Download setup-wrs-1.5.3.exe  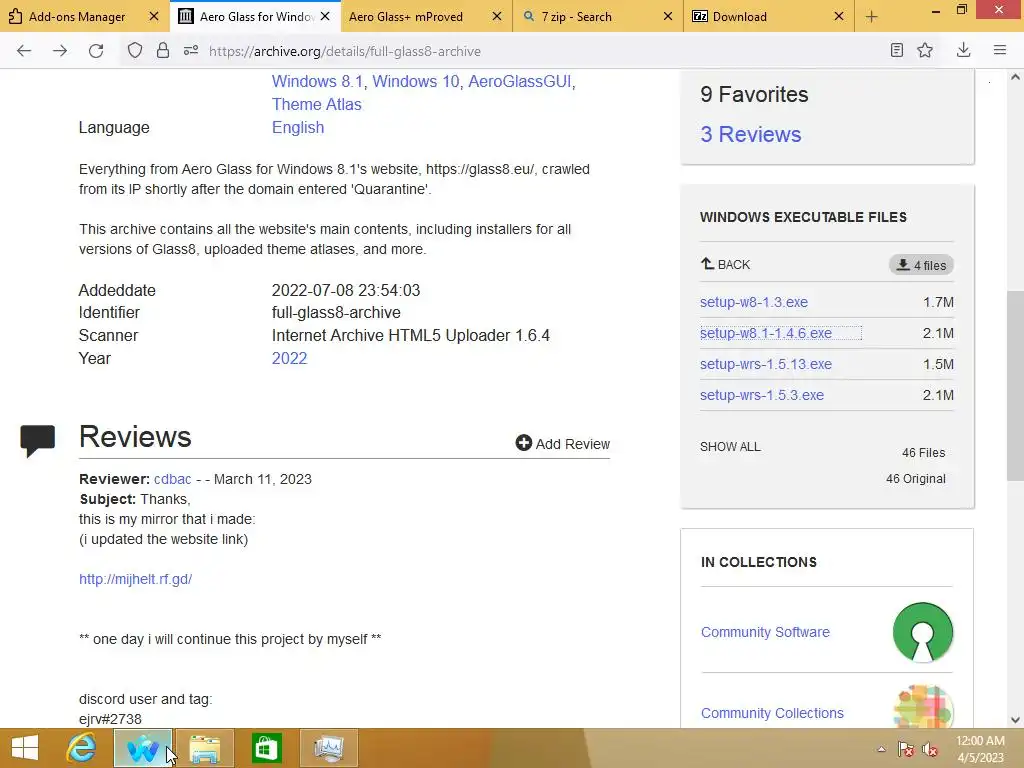point(761,395)
